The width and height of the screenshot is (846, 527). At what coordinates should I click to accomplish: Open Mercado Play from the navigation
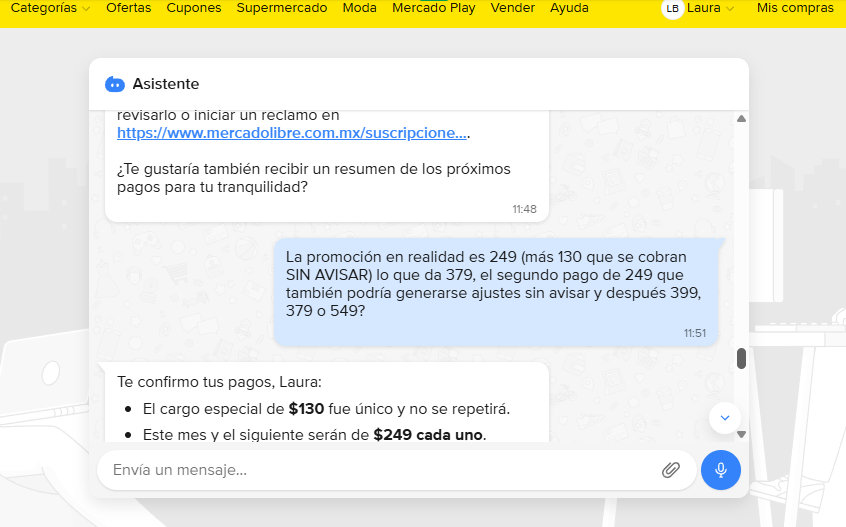coord(434,8)
